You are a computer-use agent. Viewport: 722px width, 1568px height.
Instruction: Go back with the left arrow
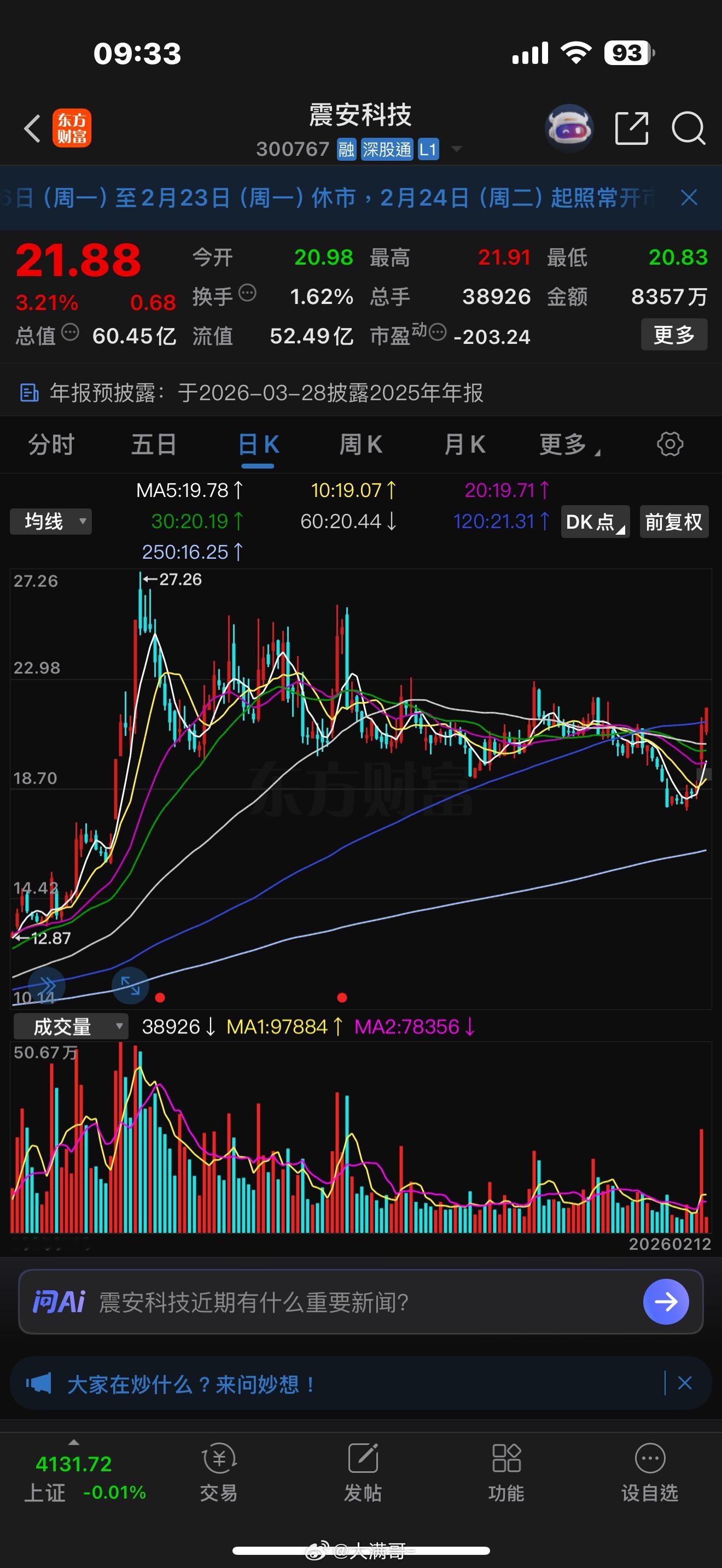click(32, 128)
